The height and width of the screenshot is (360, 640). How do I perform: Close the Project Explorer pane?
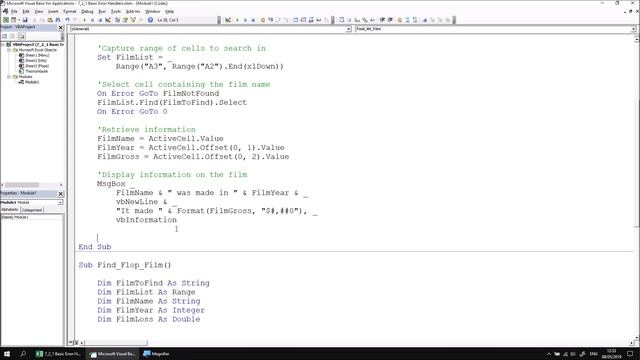(61, 27)
